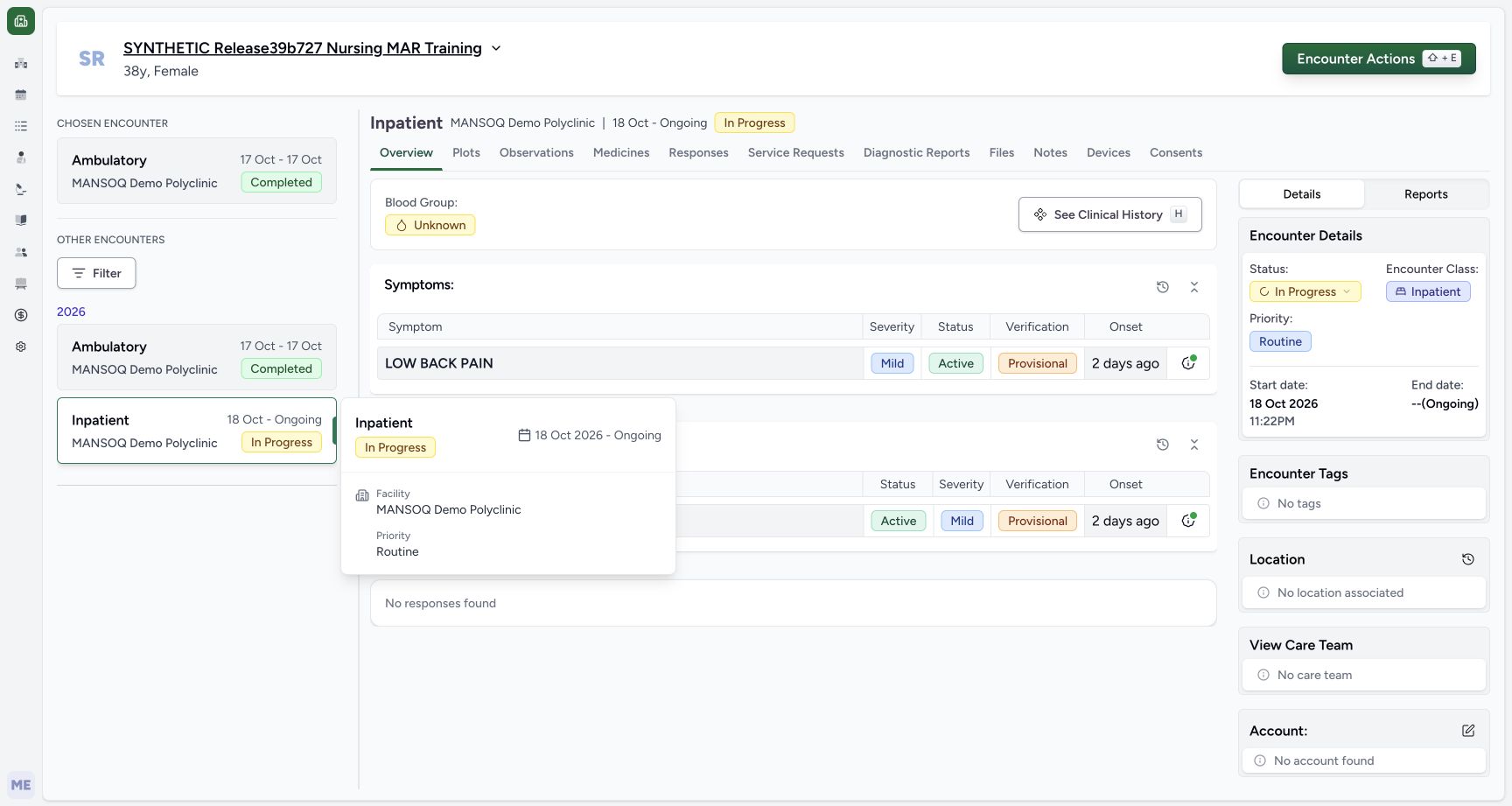Open the Consents tab
Viewport: 1512px width, 806px height.
[1176, 152]
